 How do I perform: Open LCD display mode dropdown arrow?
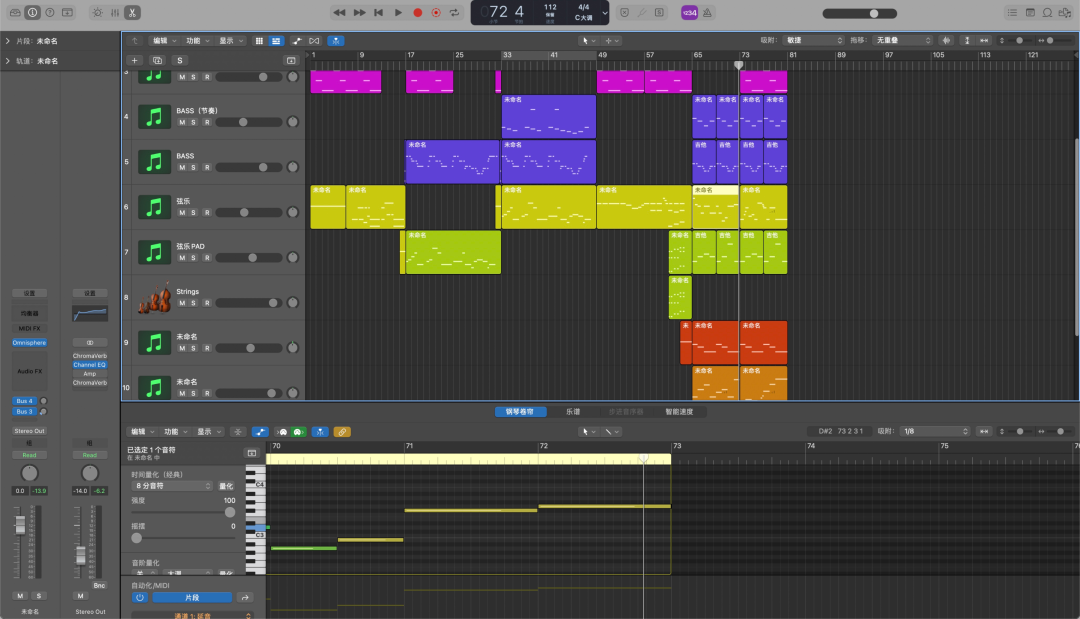pyautogui.click(x=605, y=12)
